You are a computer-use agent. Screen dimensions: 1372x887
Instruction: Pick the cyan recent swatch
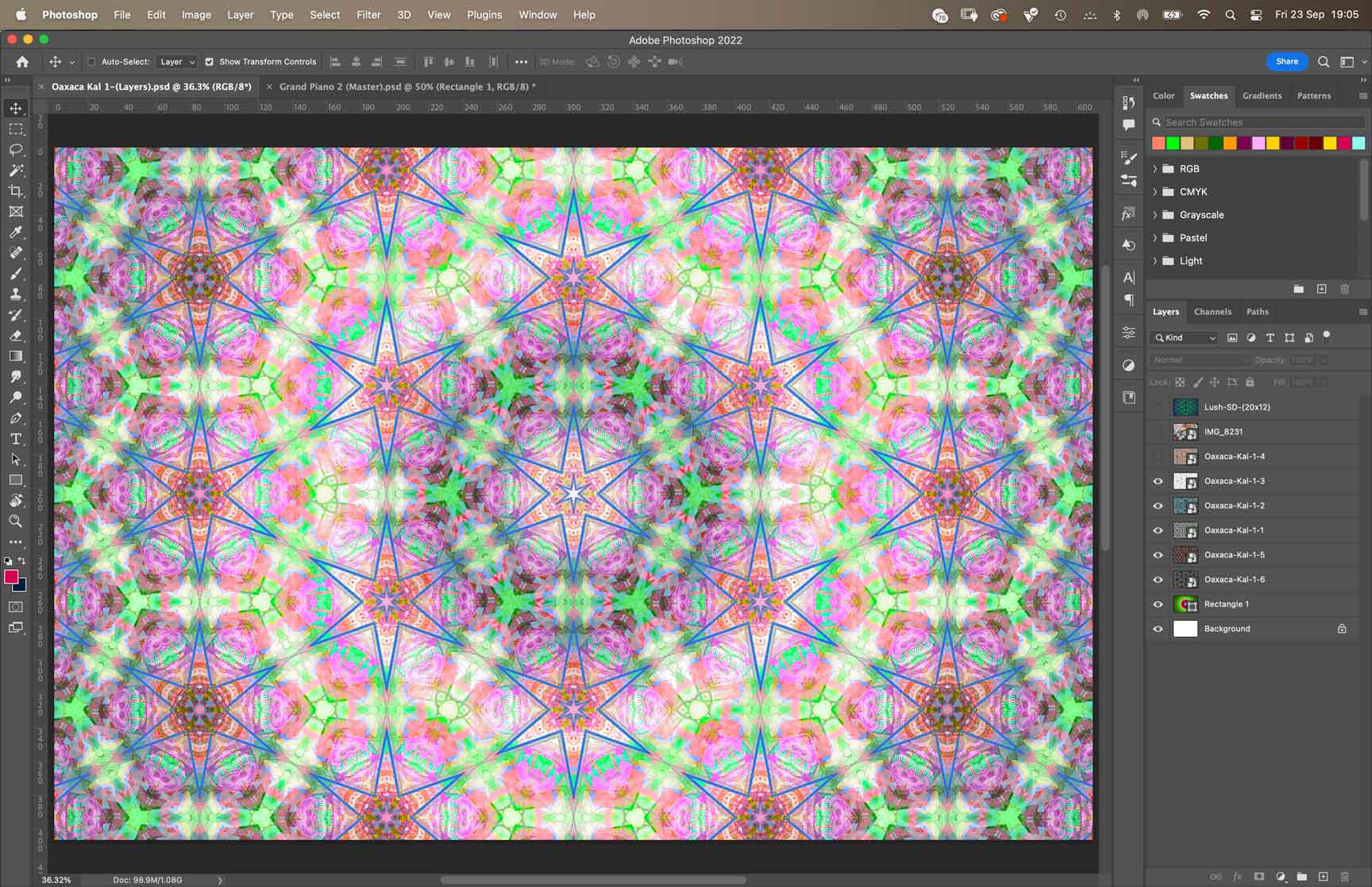pyautogui.click(x=1359, y=143)
